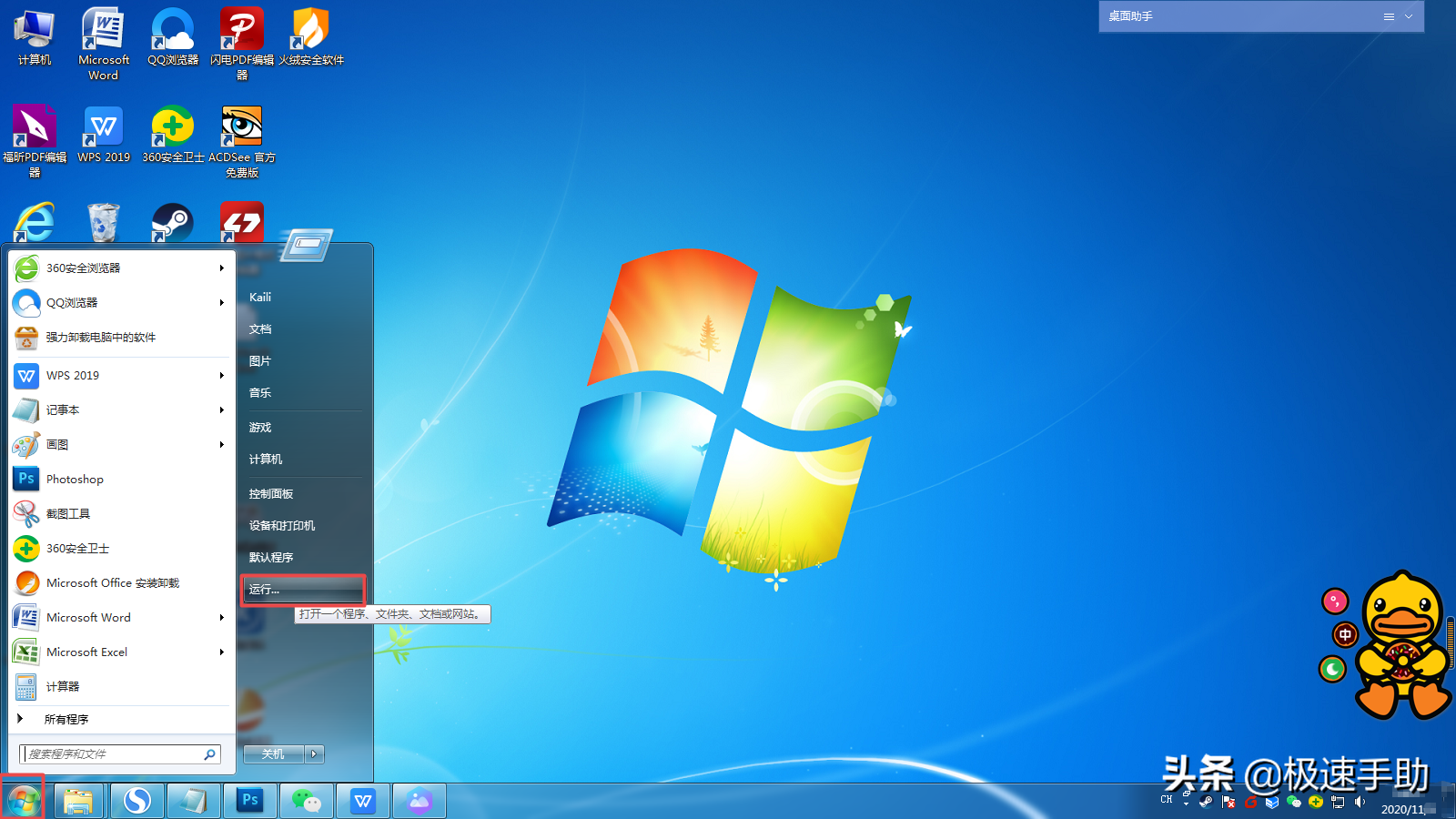Open QQ浏览器 desktop shortcut
1456x819 pixels.
coord(173,37)
